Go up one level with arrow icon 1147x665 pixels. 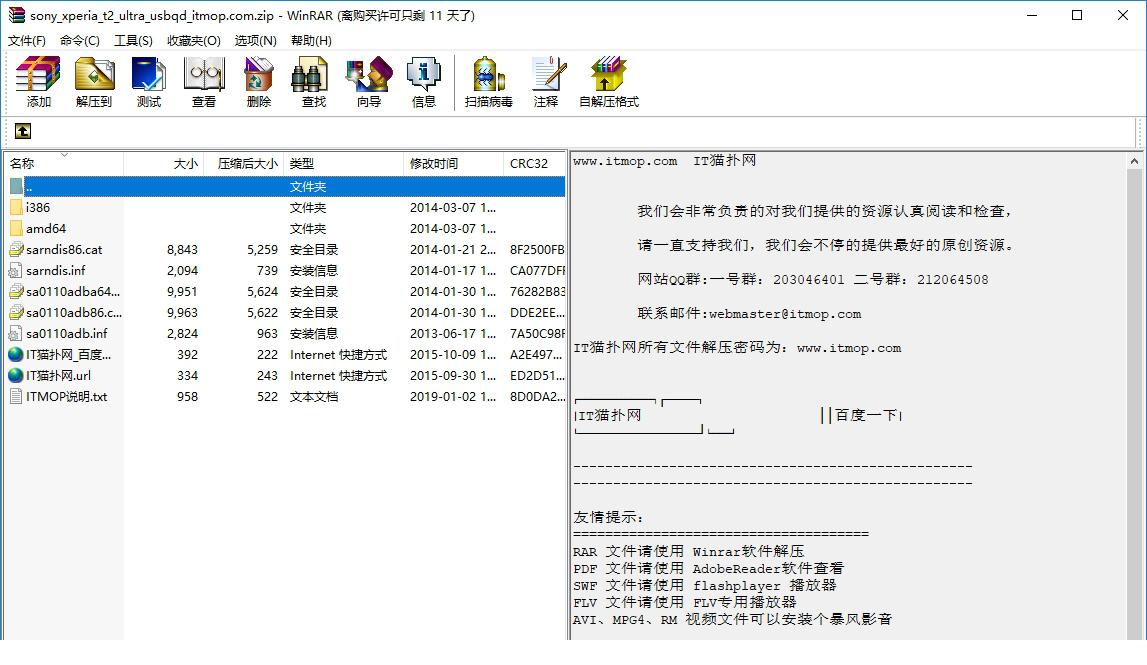point(23,131)
